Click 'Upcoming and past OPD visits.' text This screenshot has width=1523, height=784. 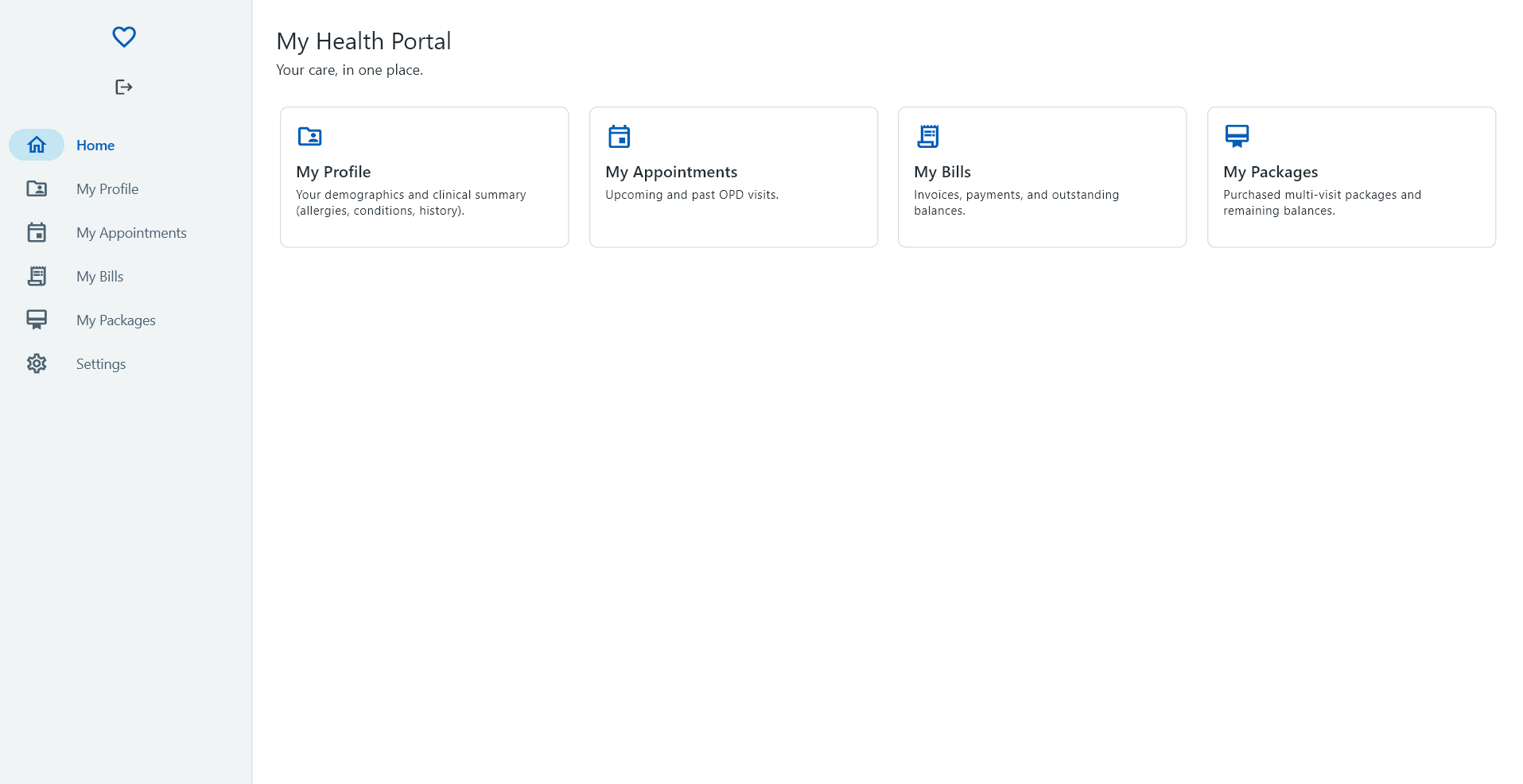coord(692,195)
